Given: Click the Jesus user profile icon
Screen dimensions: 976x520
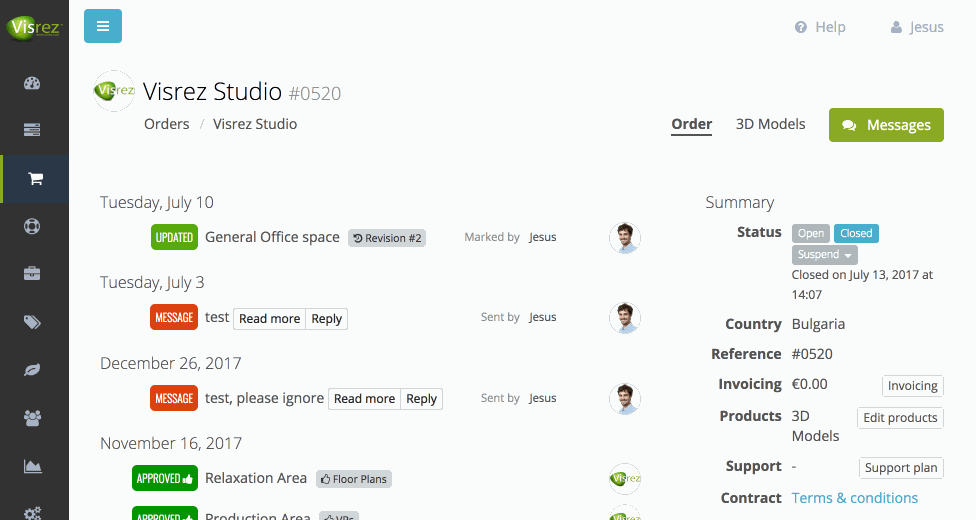Looking at the screenshot, I should pyautogui.click(x=896, y=27).
